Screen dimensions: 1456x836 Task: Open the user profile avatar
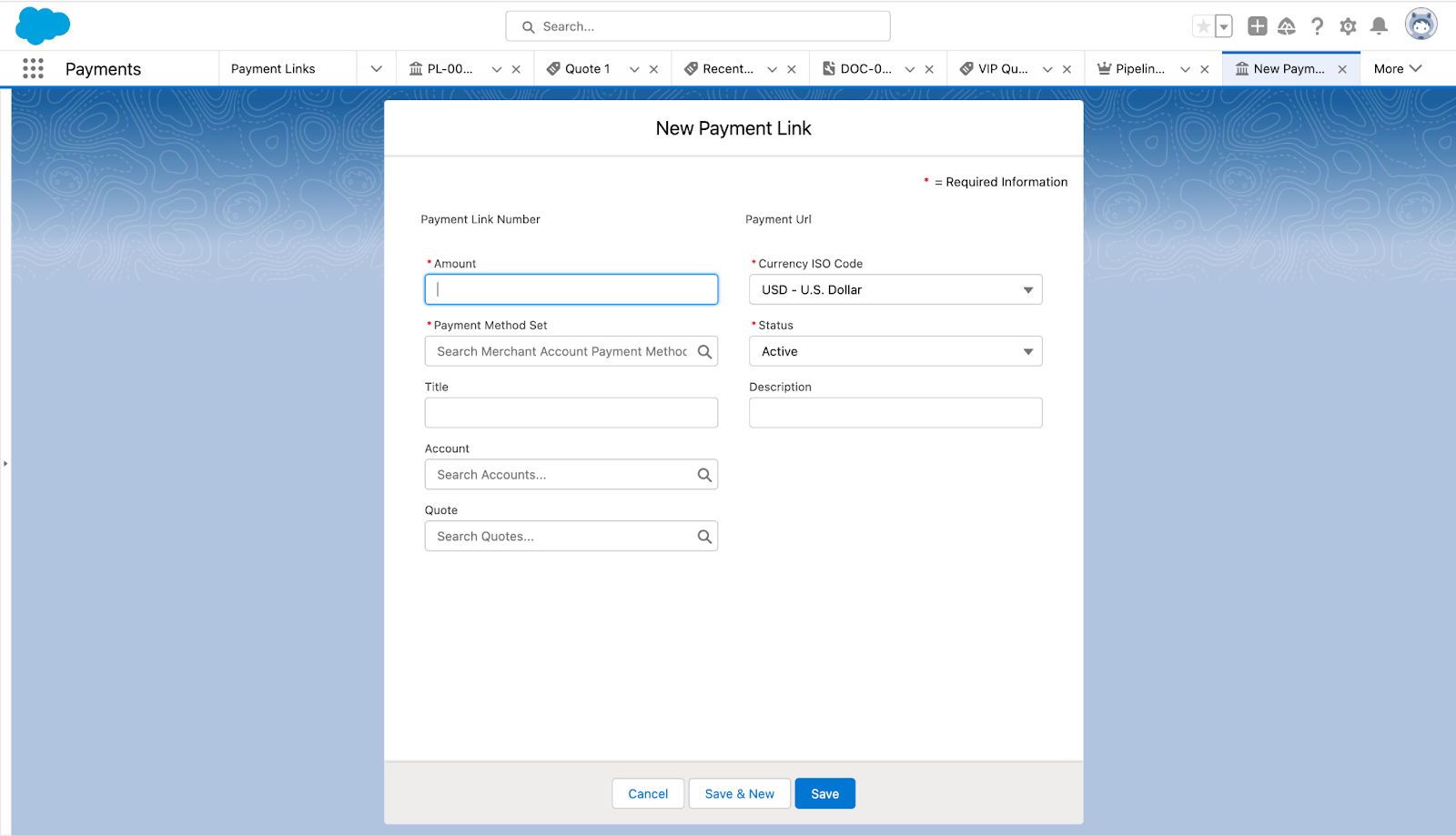click(x=1420, y=25)
